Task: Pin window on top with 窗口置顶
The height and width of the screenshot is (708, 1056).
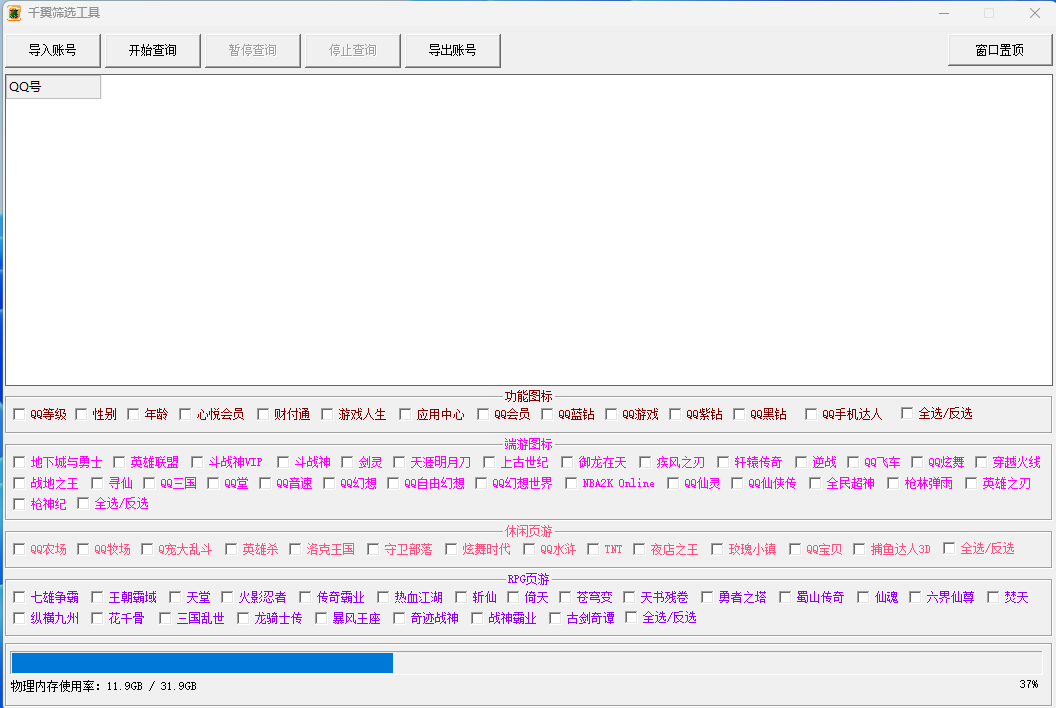Action: coord(999,50)
